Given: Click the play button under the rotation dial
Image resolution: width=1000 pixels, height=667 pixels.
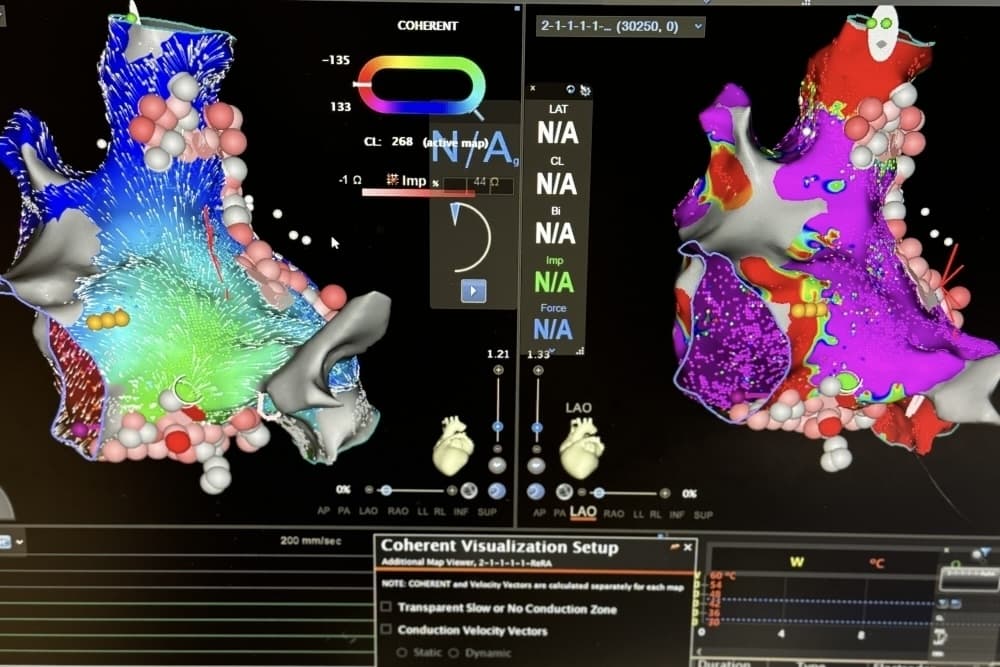Looking at the screenshot, I should [473, 291].
